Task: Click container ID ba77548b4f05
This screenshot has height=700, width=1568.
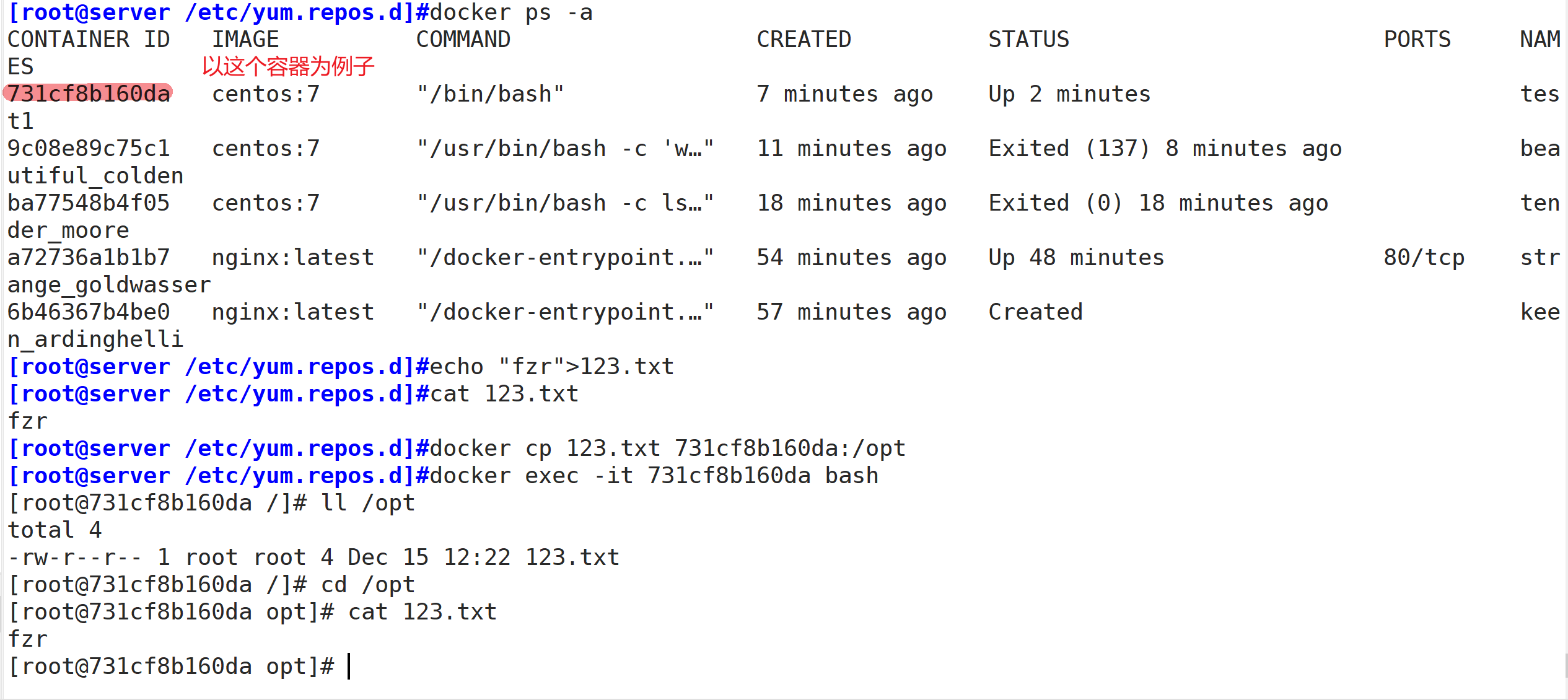Action: (89, 203)
